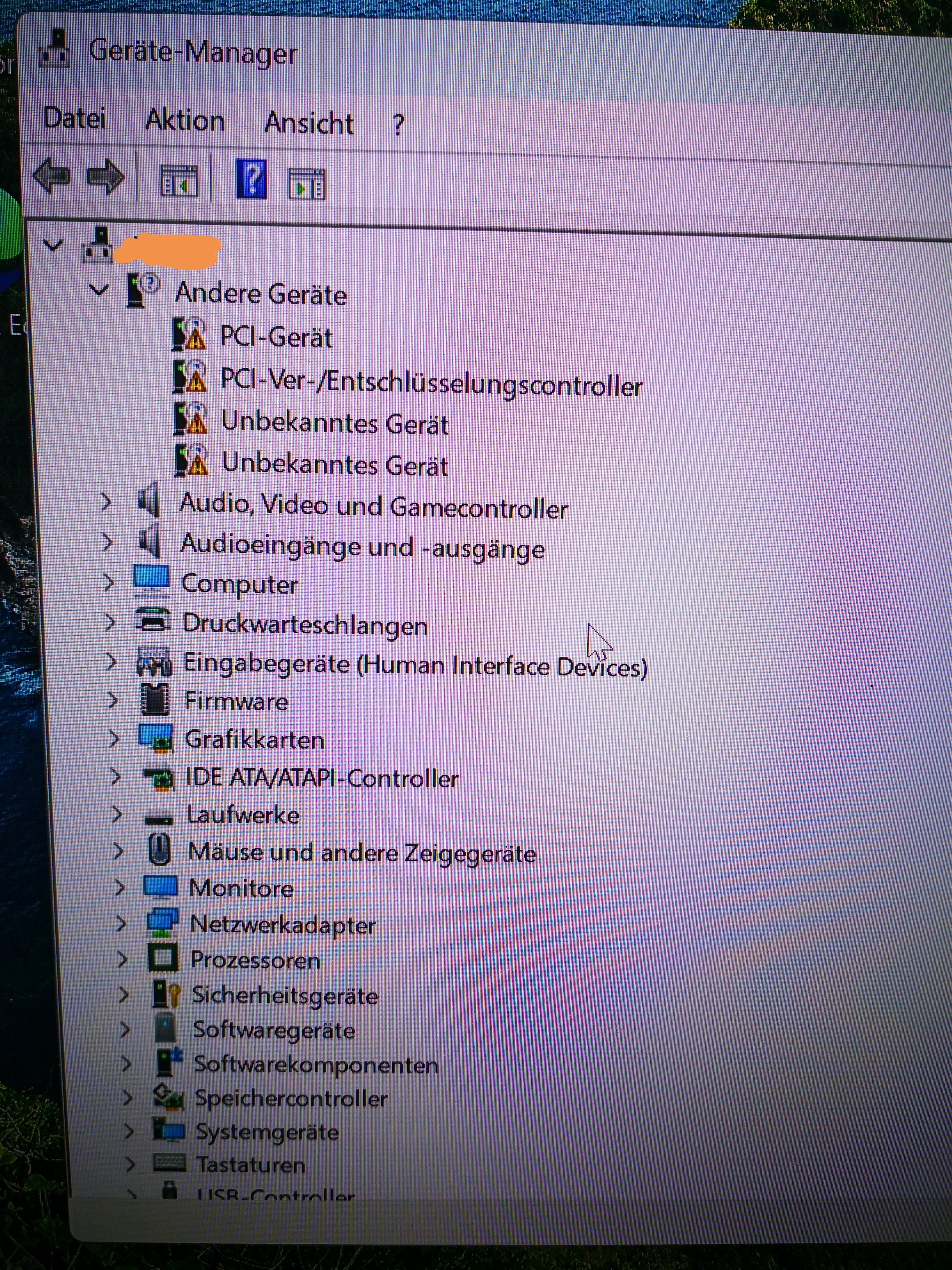Open the Datei menu
The width and height of the screenshot is (952, 1270).
pyautogui.click(x=75, y=118)
